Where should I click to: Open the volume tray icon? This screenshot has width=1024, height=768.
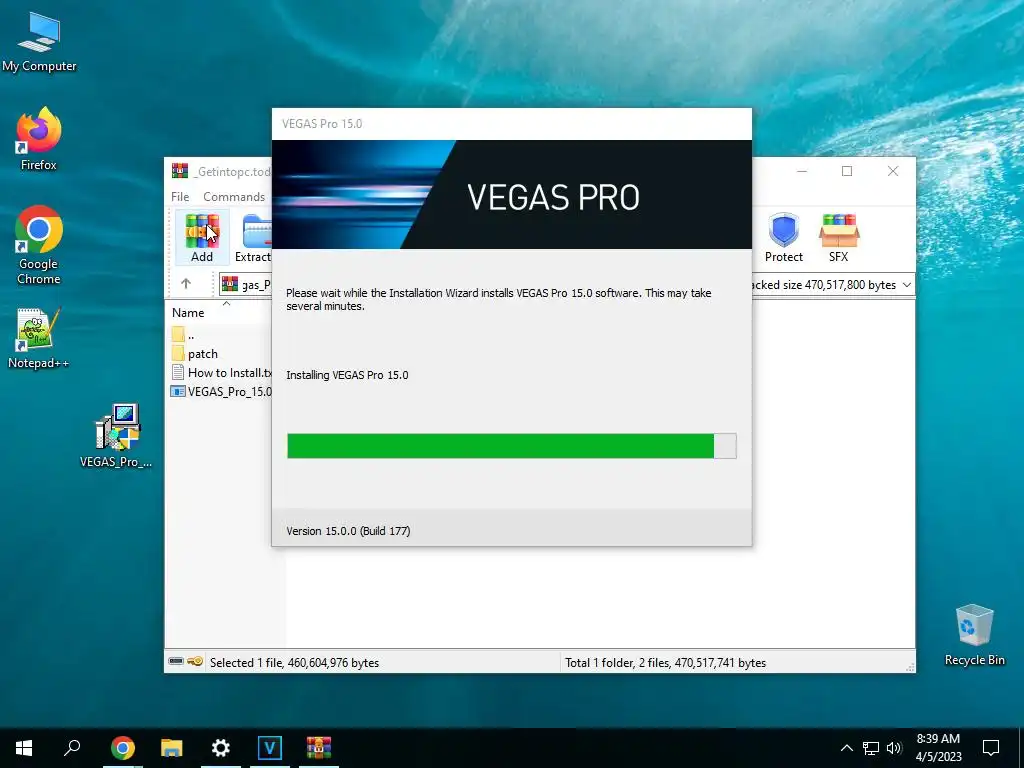[894, 748]
